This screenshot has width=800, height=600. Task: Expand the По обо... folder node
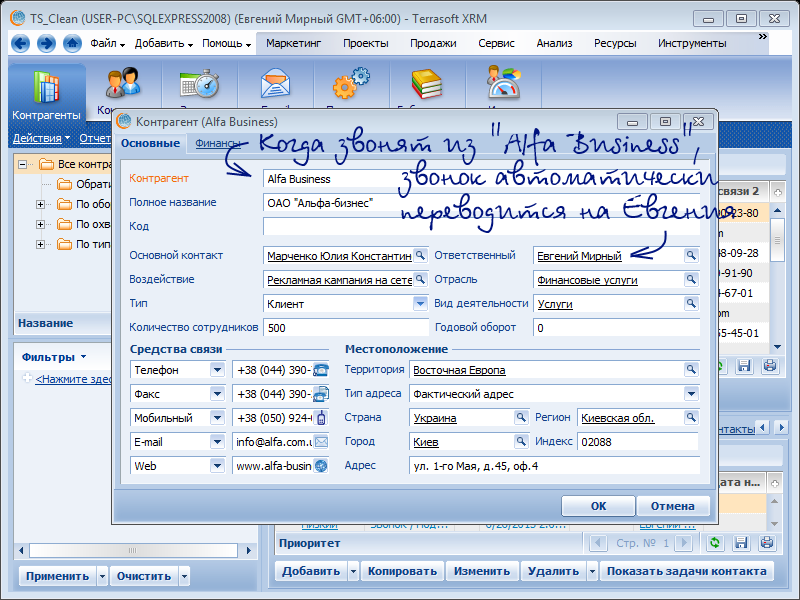coord(40,204)
